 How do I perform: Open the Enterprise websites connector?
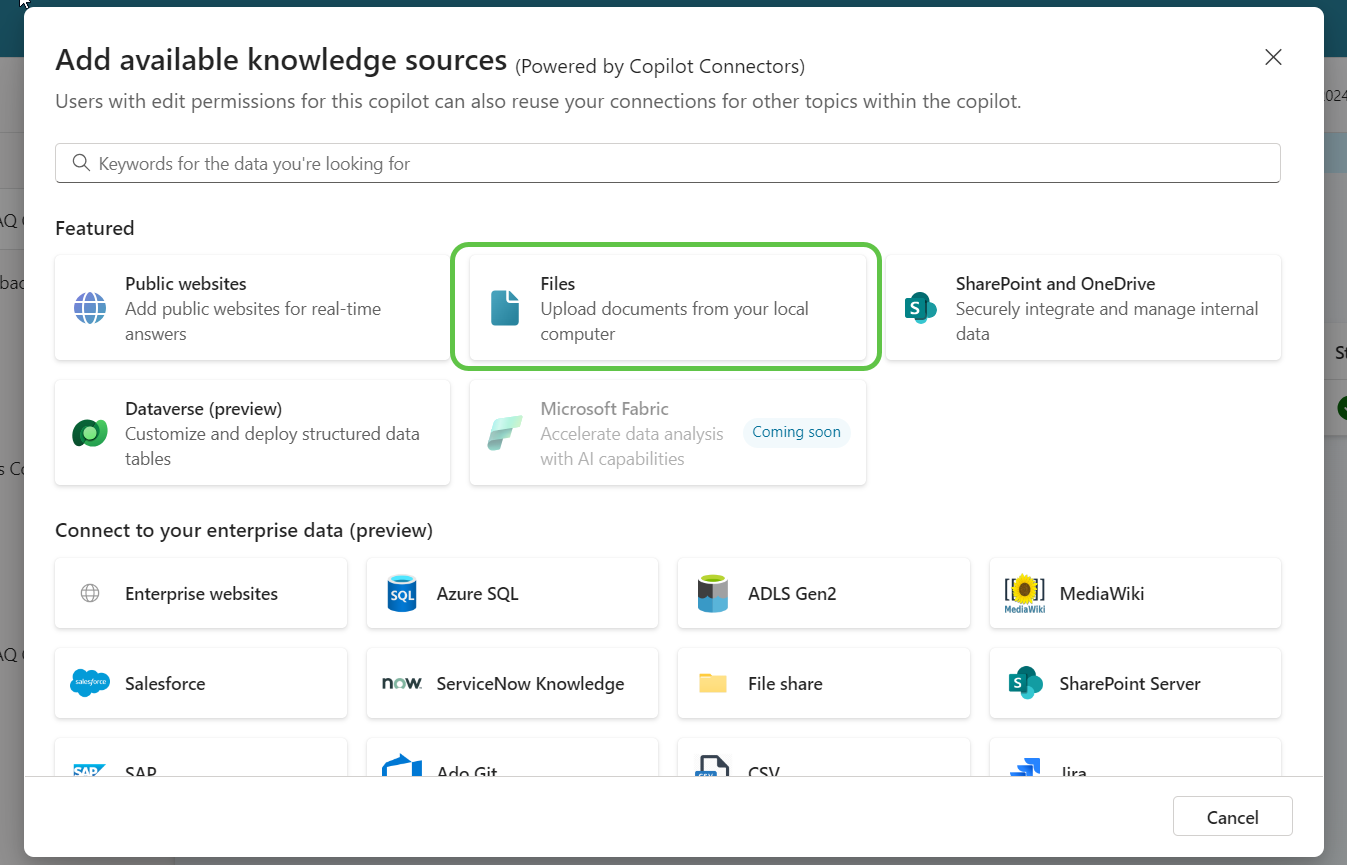200,592
